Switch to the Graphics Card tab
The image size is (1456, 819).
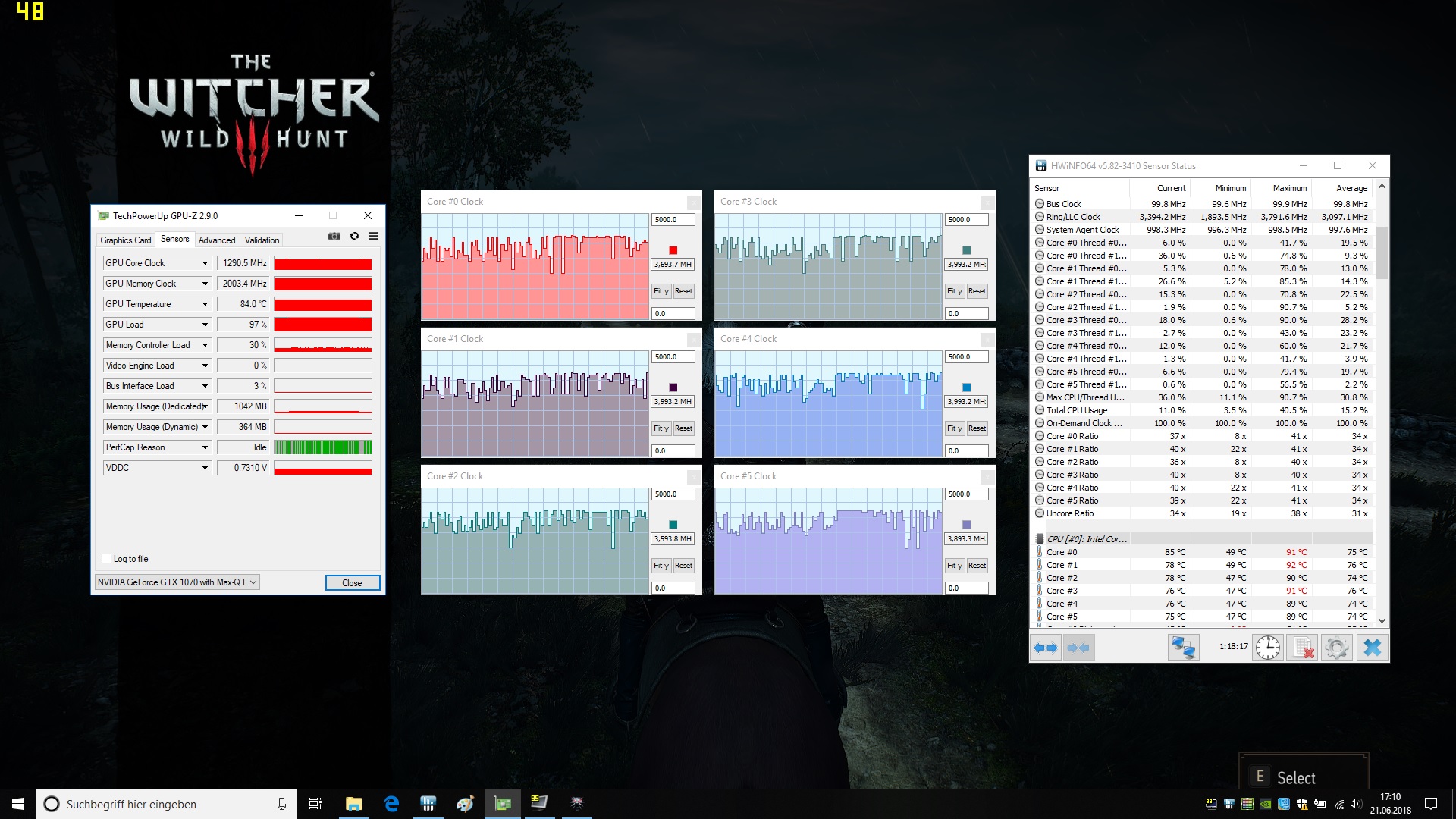point(125,240)
